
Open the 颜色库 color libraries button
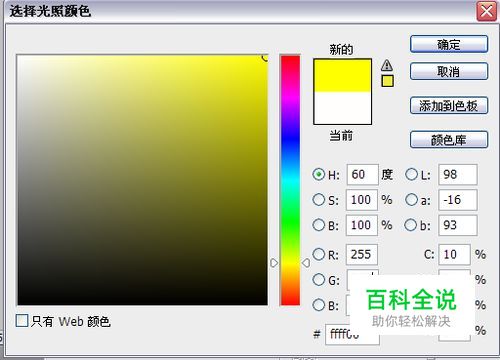pos(449,140)
